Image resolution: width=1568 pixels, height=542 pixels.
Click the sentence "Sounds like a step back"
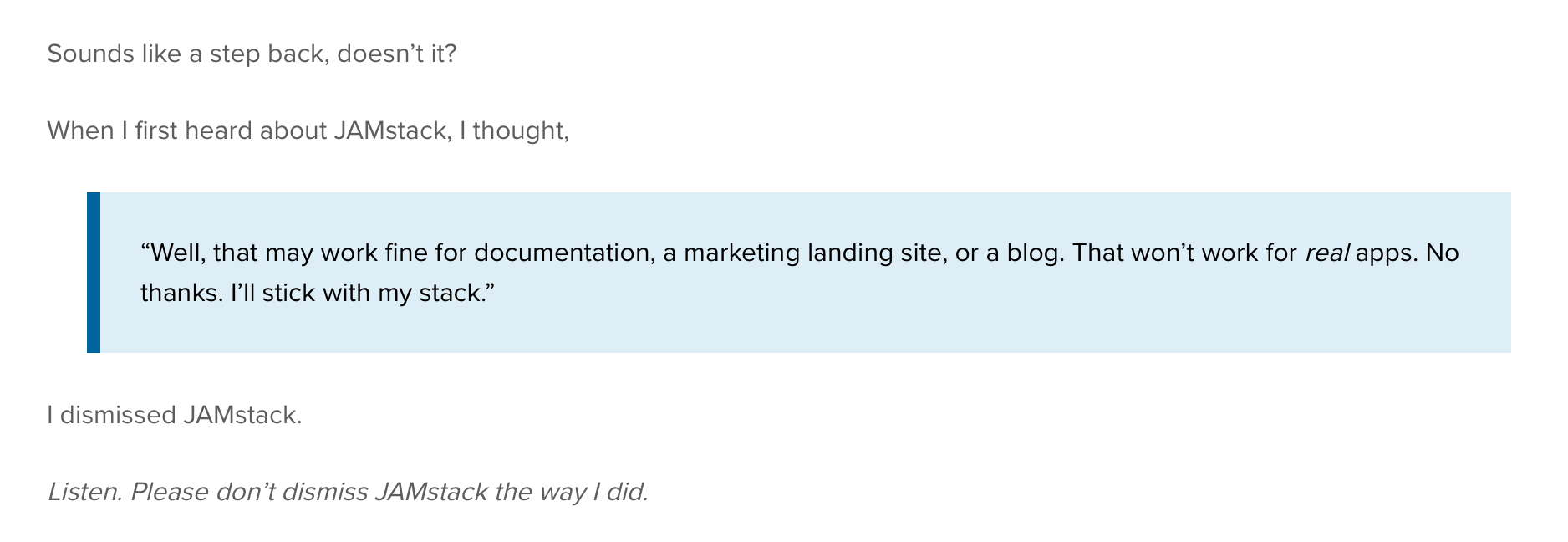pyautogui.click(x=252, y=54)
